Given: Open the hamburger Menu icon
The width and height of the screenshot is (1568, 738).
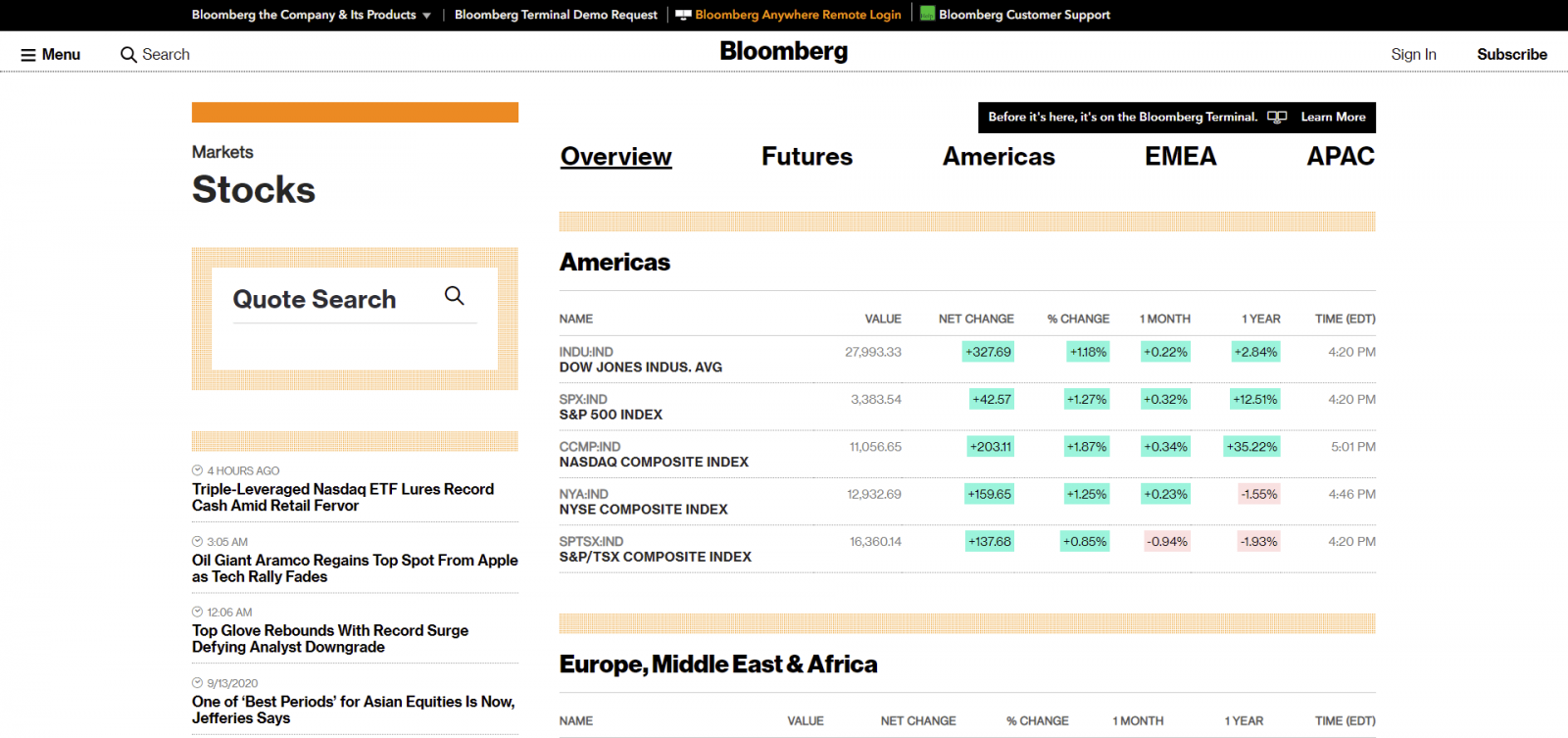Looking at the screenshot, I should (x=28, y=55).
